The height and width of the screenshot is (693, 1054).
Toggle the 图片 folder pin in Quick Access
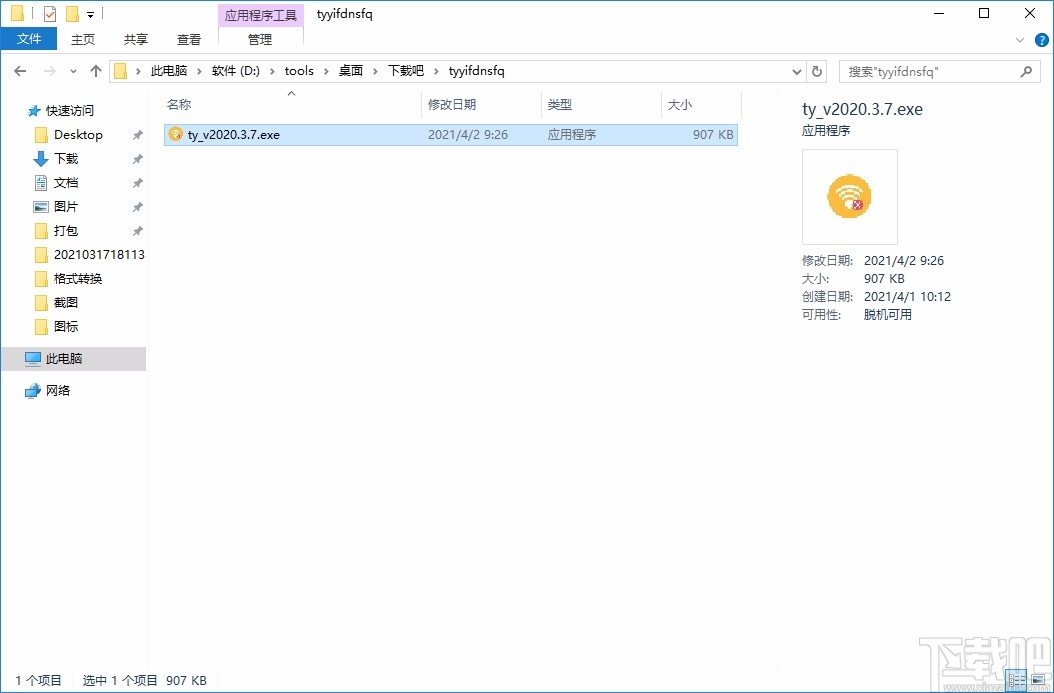[137, 206]
